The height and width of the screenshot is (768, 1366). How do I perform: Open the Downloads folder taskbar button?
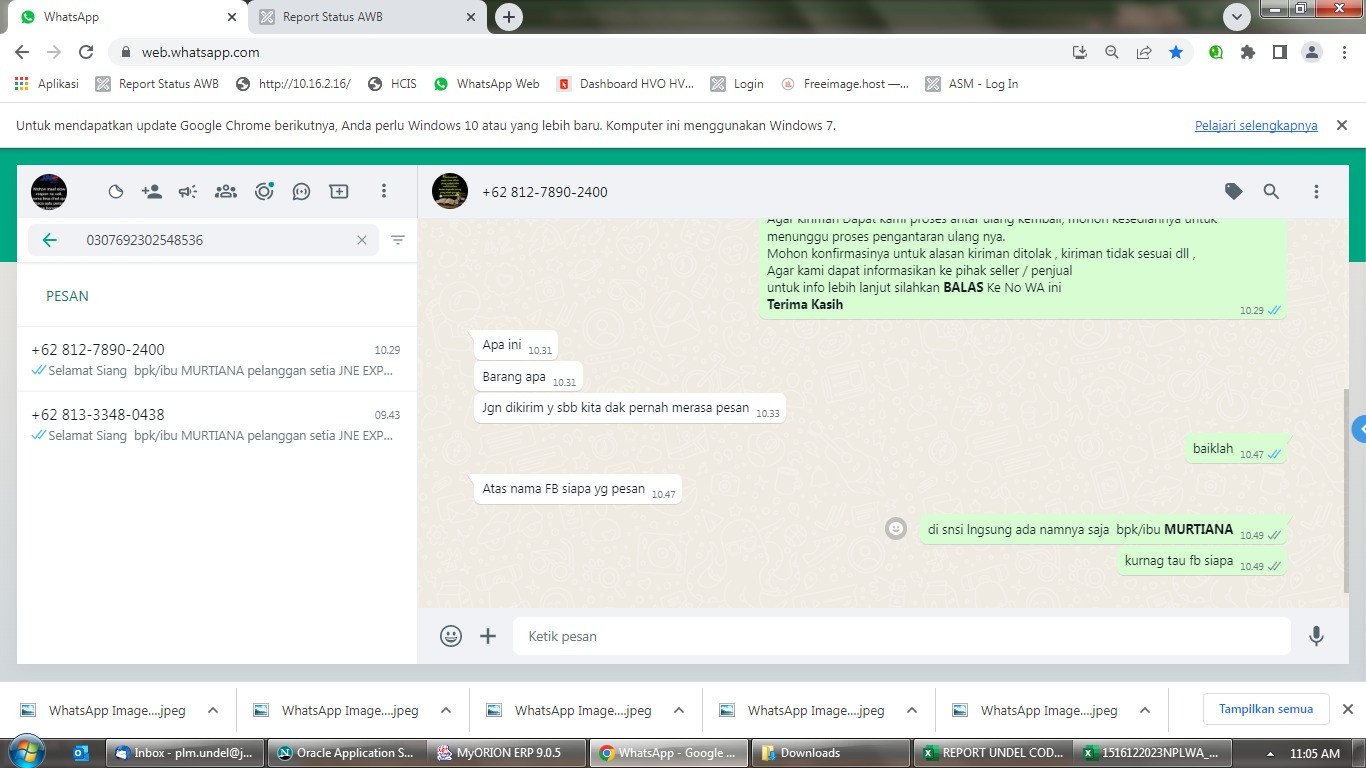pyautogui.click(x=829, y=753)
